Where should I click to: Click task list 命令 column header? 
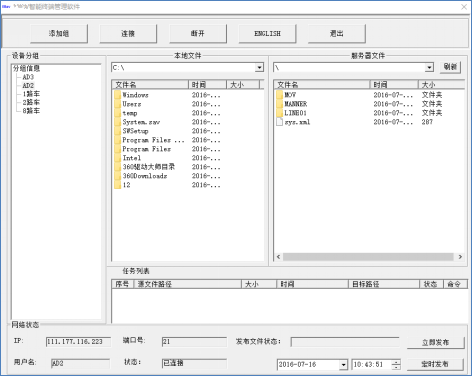455,284
